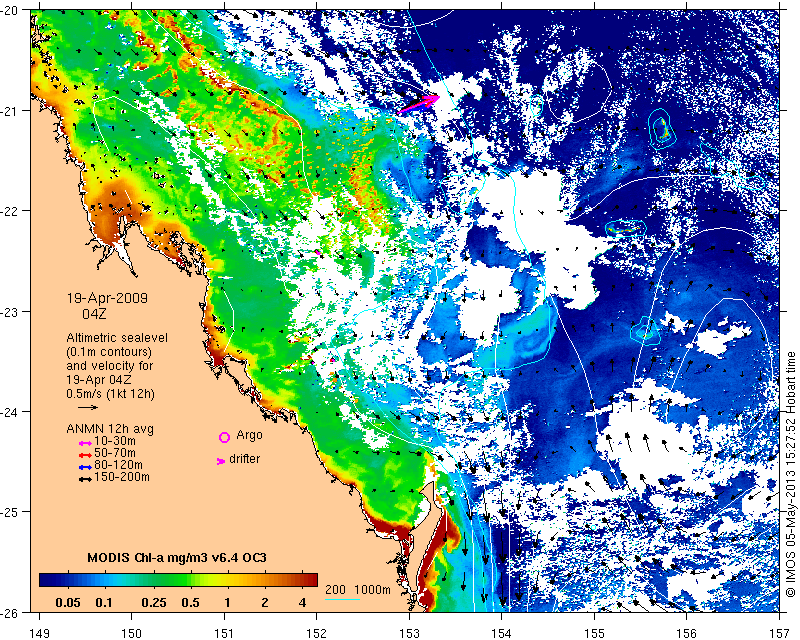Click the black 150-200m legend arrow
Viewport: 800px width, 640px height.
click(85, 479)
